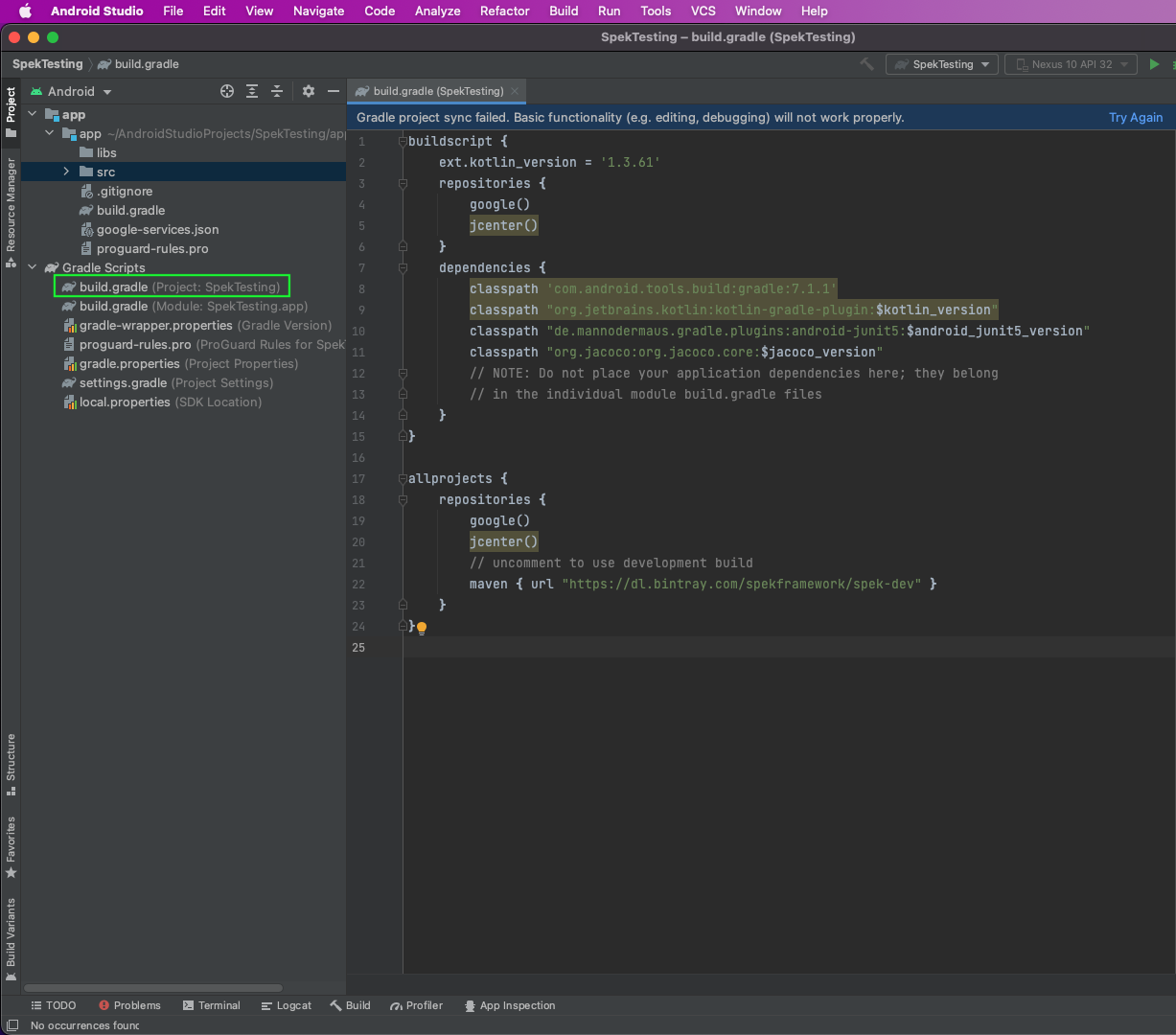Open the Nexus 10 API 32 device dropdown

pos(1071,64)
